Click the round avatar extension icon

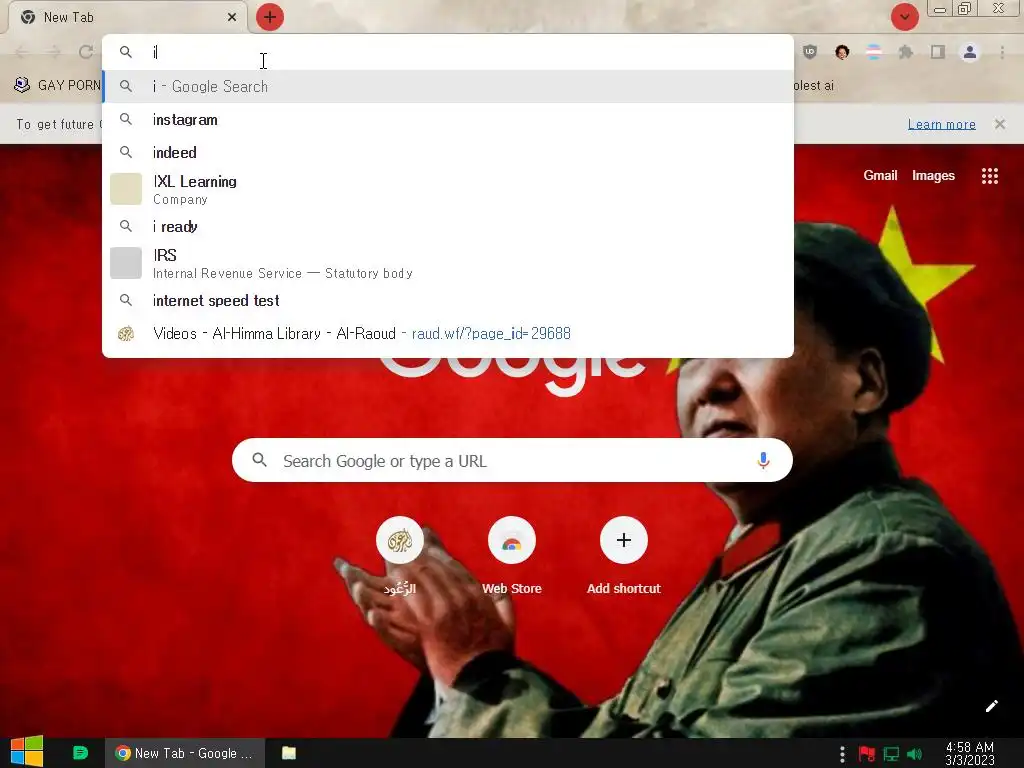[842, 52]
